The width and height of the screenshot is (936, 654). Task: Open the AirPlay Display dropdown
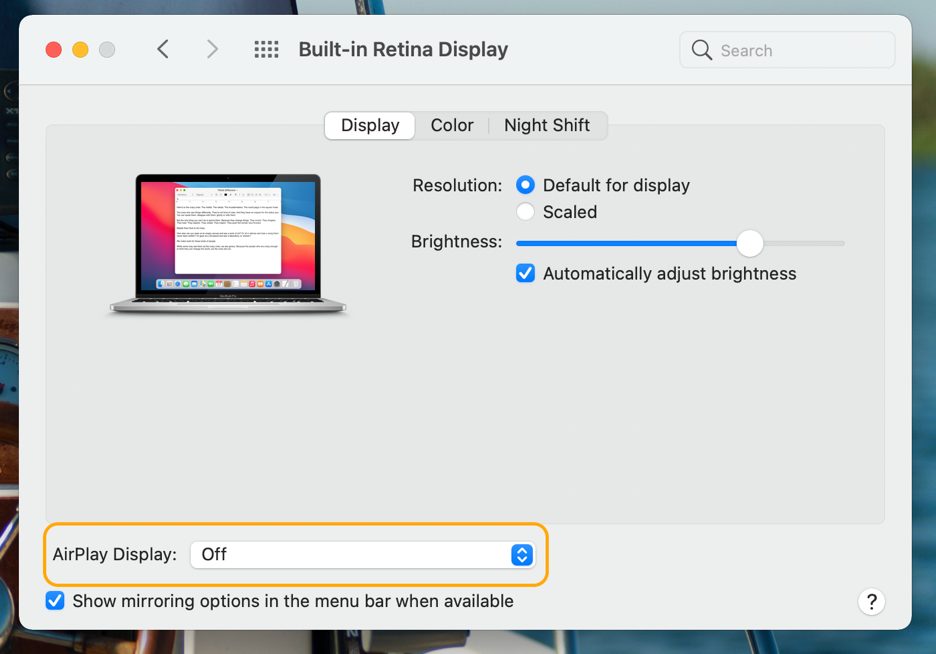click(362, 554)
